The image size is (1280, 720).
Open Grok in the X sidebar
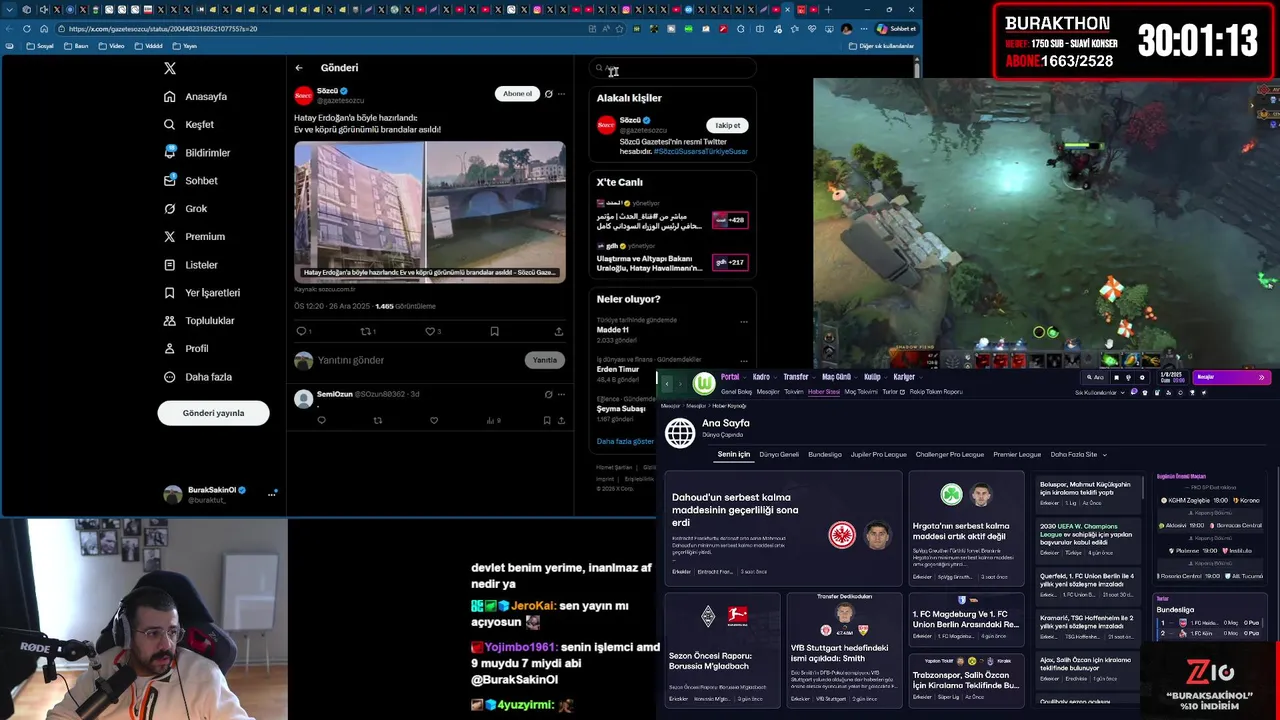pos(185,209)
